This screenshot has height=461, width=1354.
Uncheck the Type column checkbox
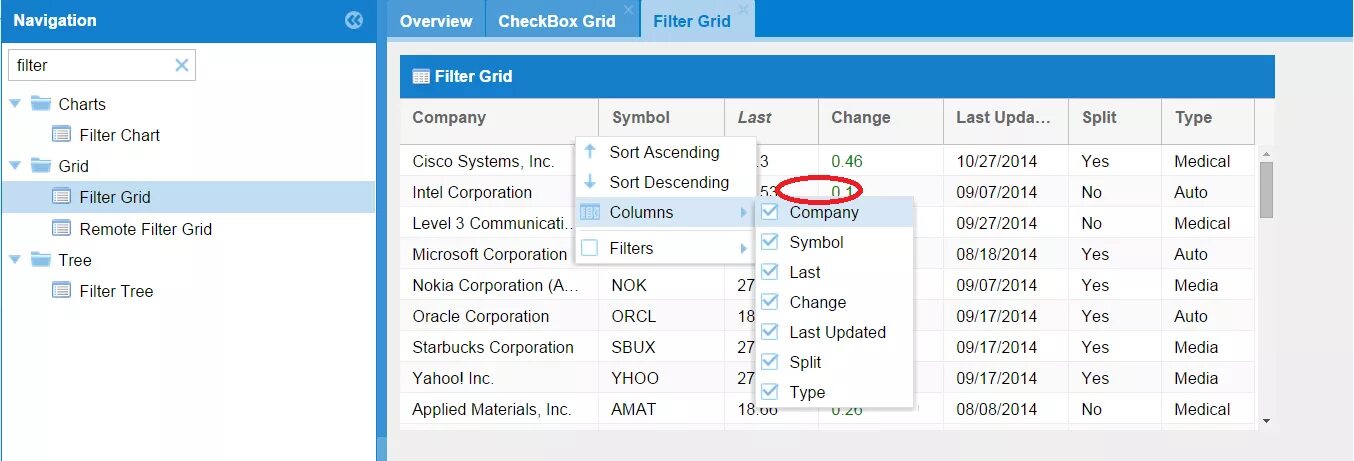pyautogui.click(x=770, y=392)
